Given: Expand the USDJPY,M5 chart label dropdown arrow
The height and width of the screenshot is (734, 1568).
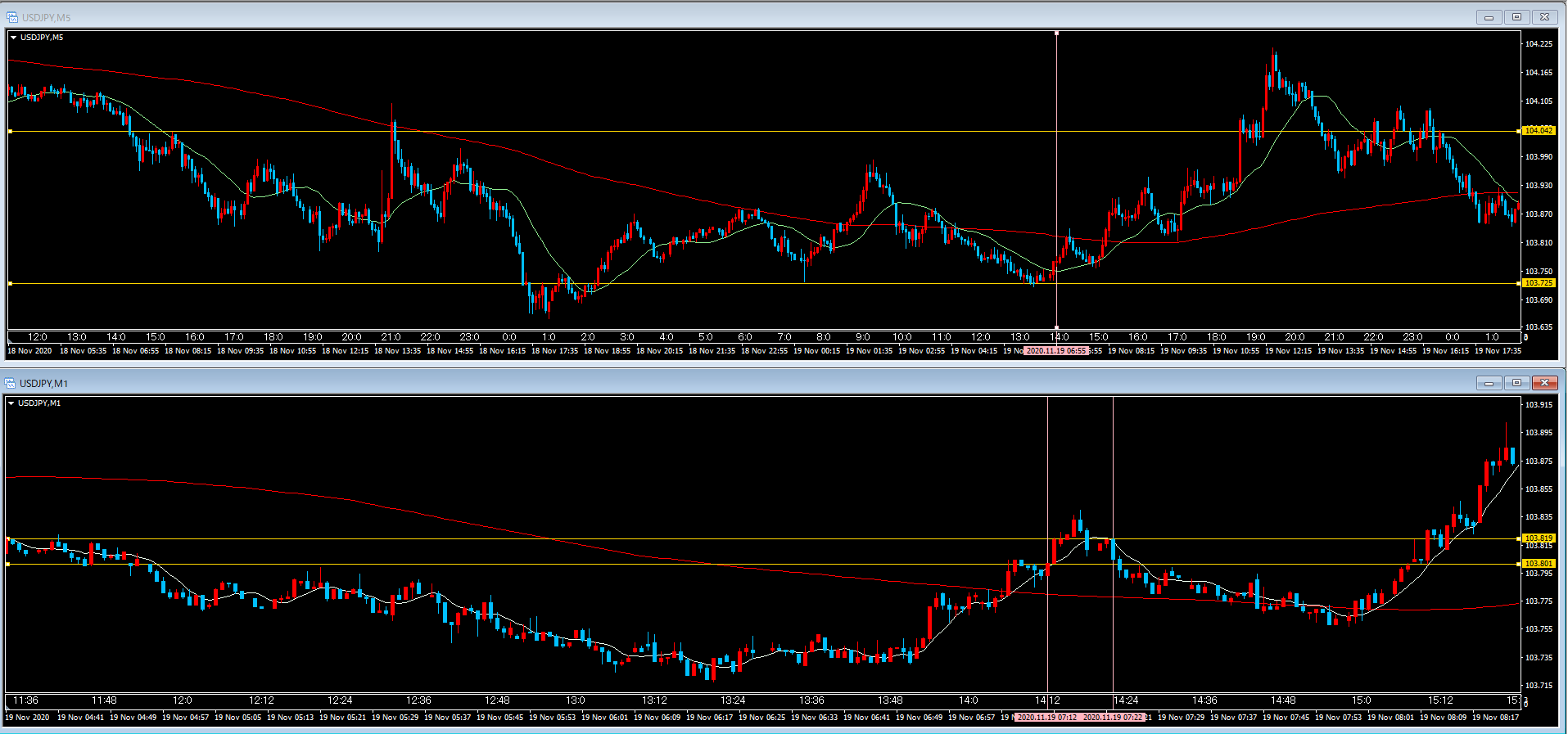Looking at the screenshot, I should point(14,38).
